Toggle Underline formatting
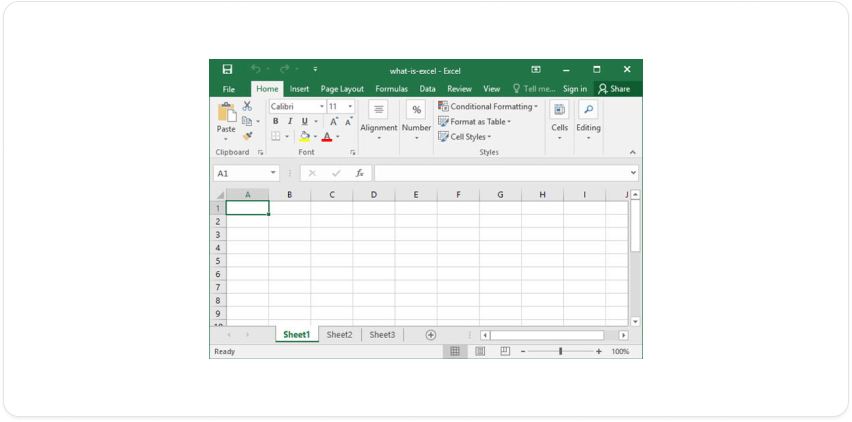Screen dimensions: 852x422 pyautogui.click(x=305, y=122)
